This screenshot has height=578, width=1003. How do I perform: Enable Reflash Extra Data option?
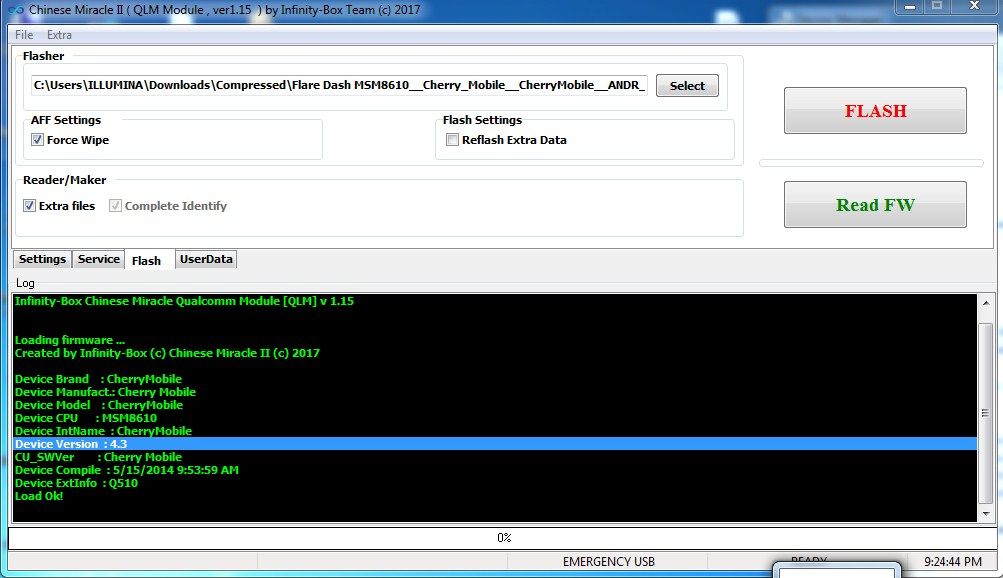click(x=453, y=140)
